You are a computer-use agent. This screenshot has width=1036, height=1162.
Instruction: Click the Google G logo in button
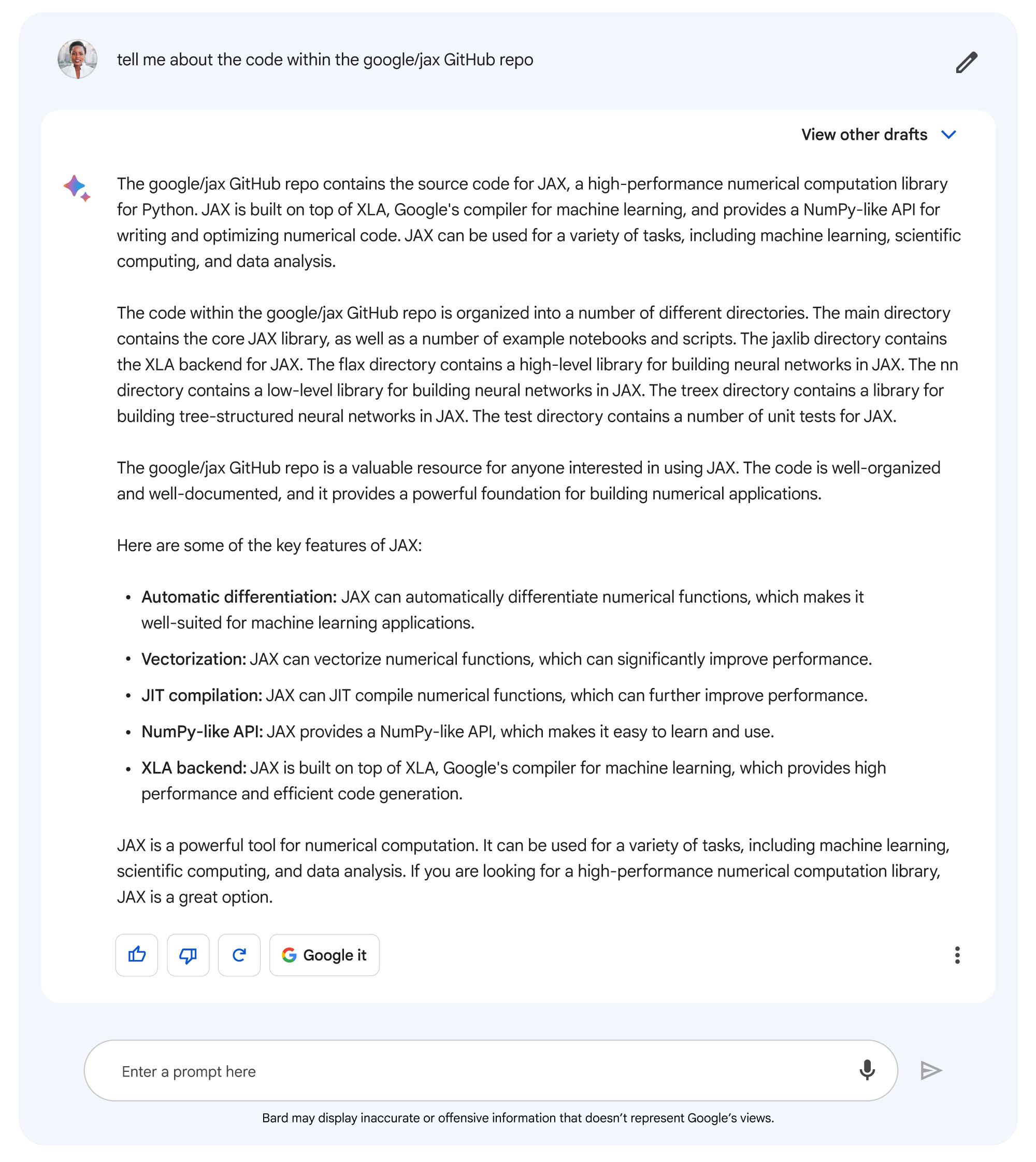click(289, 955)
